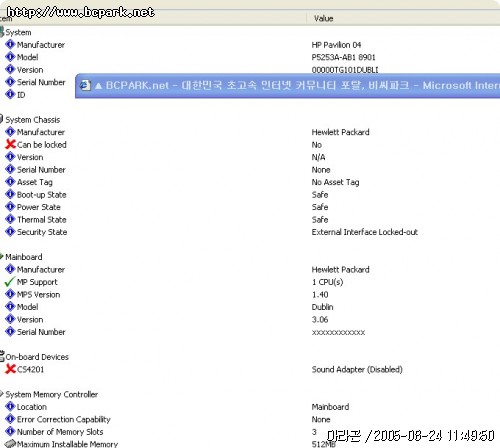This screenshot has height=448, width=500.
Task: Click the value 1.40
Action: 320,295
